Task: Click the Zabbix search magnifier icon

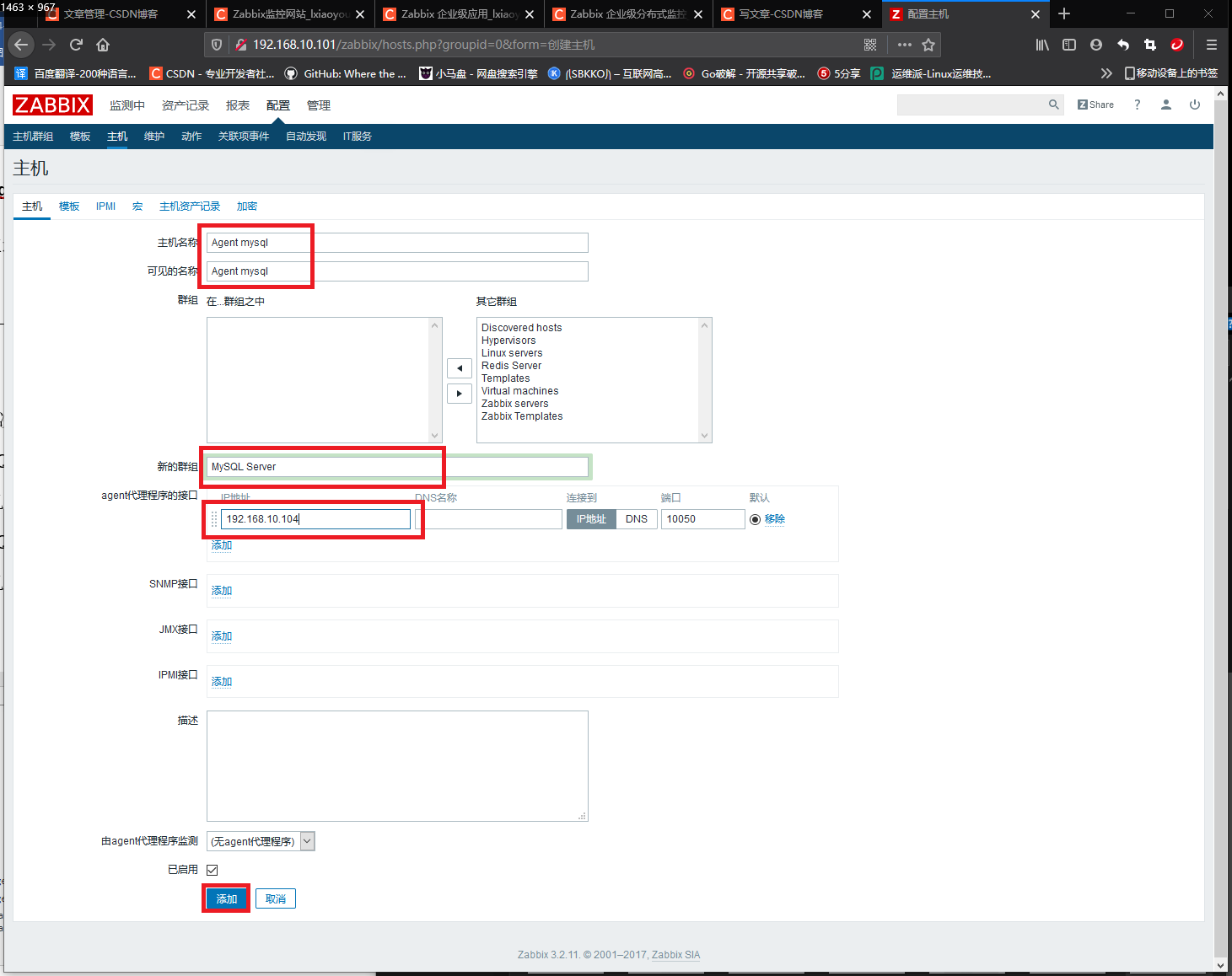Action: (1053, 105)
